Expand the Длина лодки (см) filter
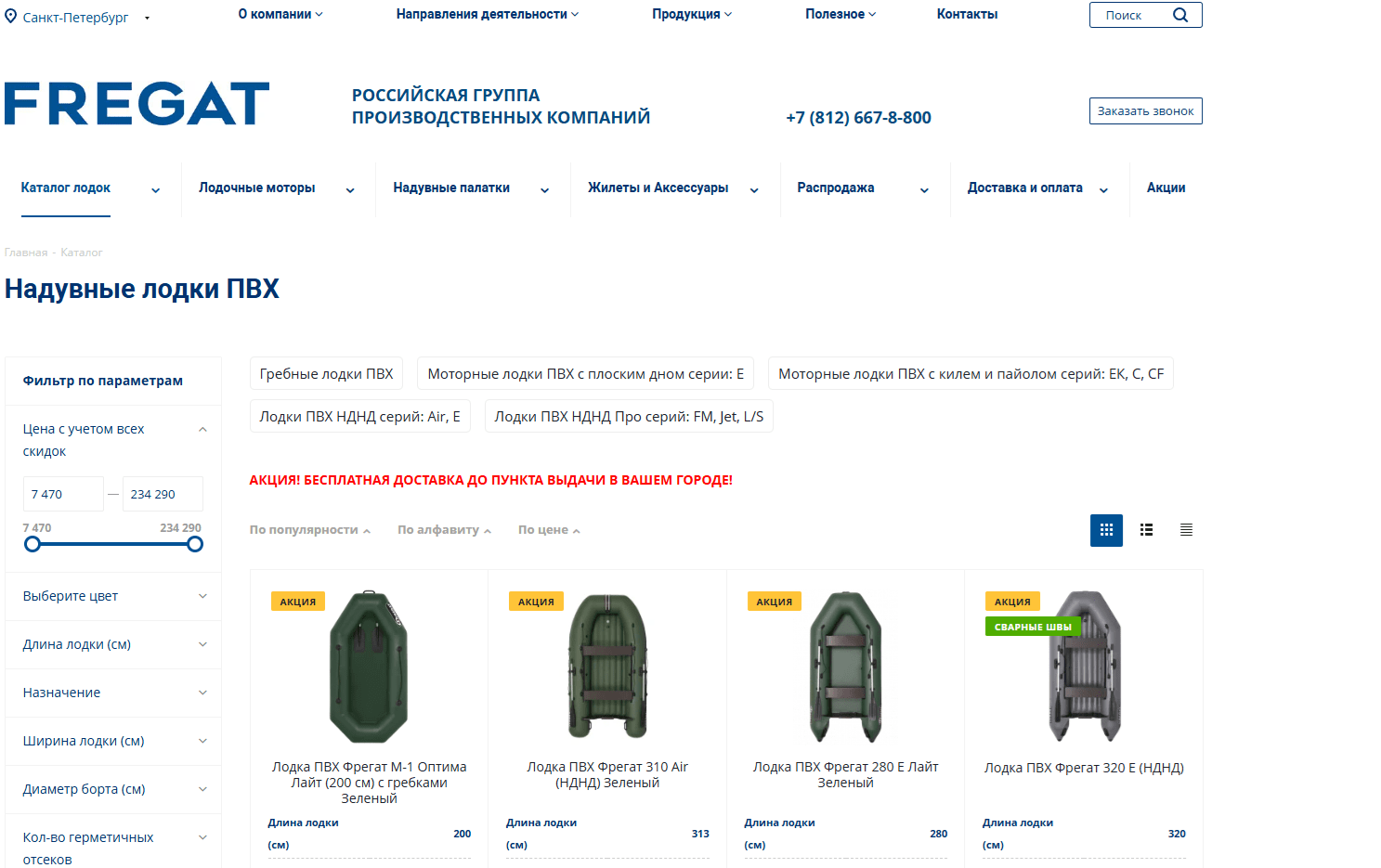 [x=113, y=644]
